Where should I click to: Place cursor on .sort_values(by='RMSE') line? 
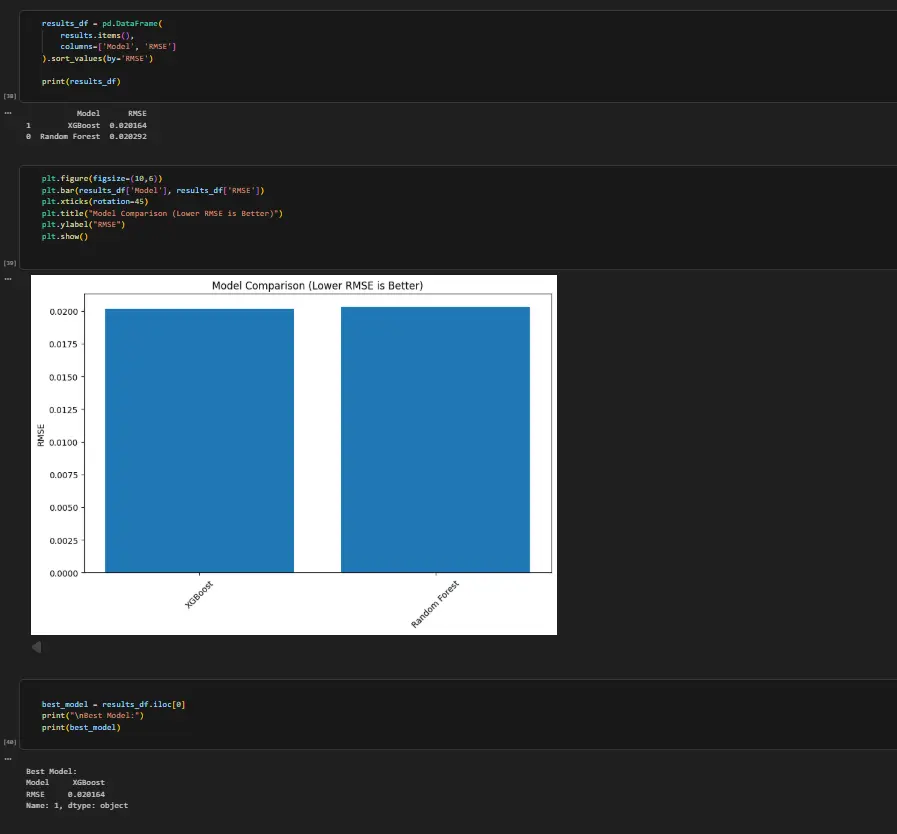(97, 58)
